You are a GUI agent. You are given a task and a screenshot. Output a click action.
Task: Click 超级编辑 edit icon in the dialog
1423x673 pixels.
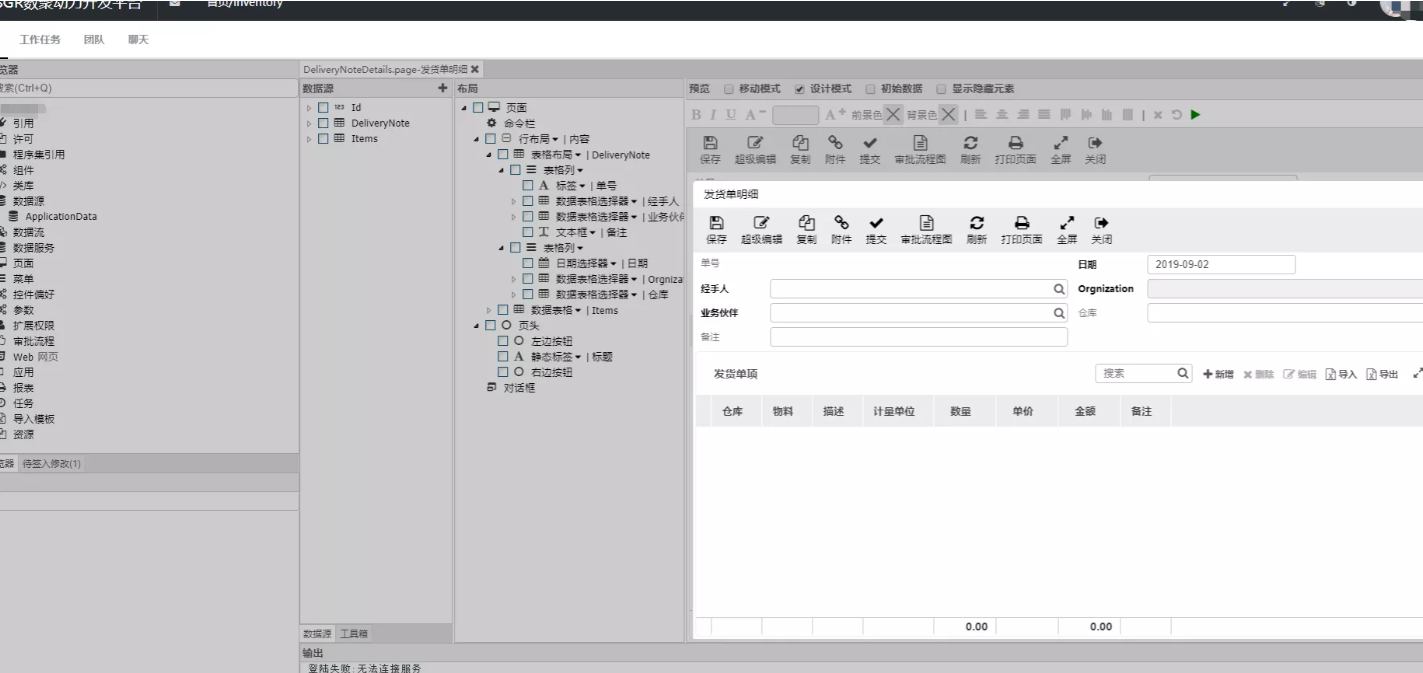point(761,223)
